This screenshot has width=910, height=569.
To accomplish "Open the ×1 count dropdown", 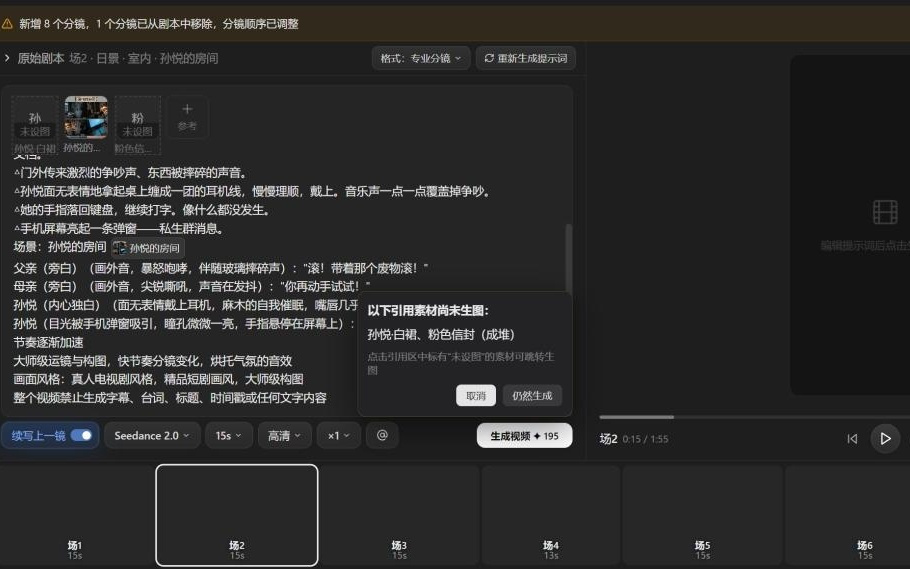I will 339,435.
